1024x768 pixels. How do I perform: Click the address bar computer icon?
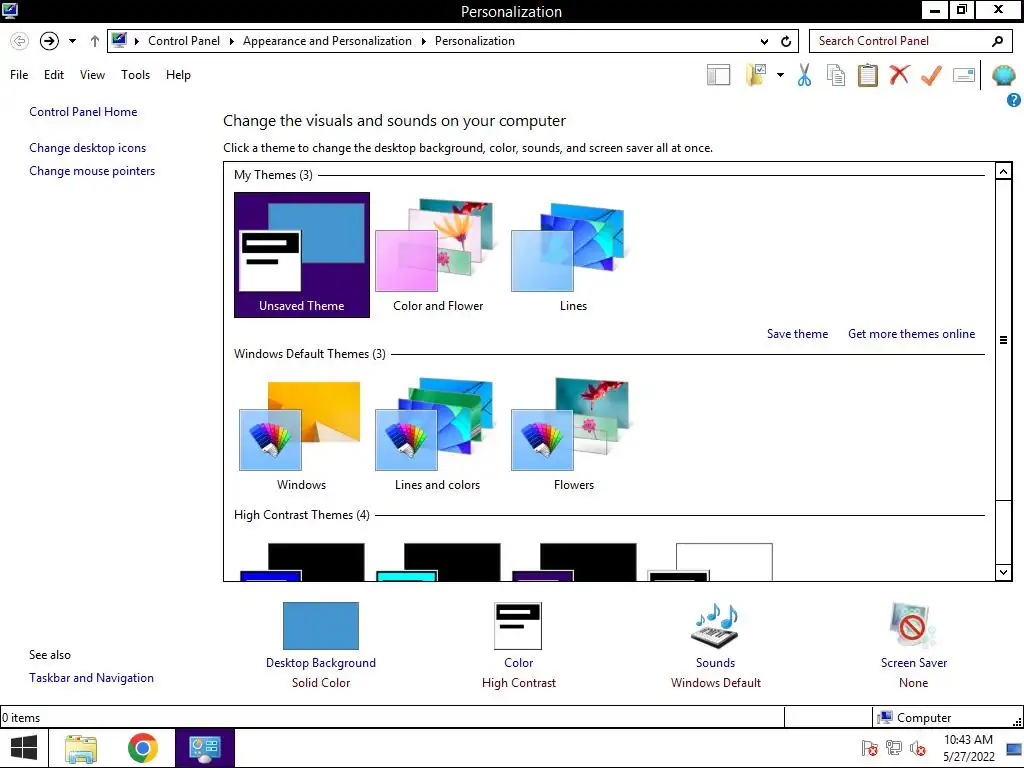(119, 40)
